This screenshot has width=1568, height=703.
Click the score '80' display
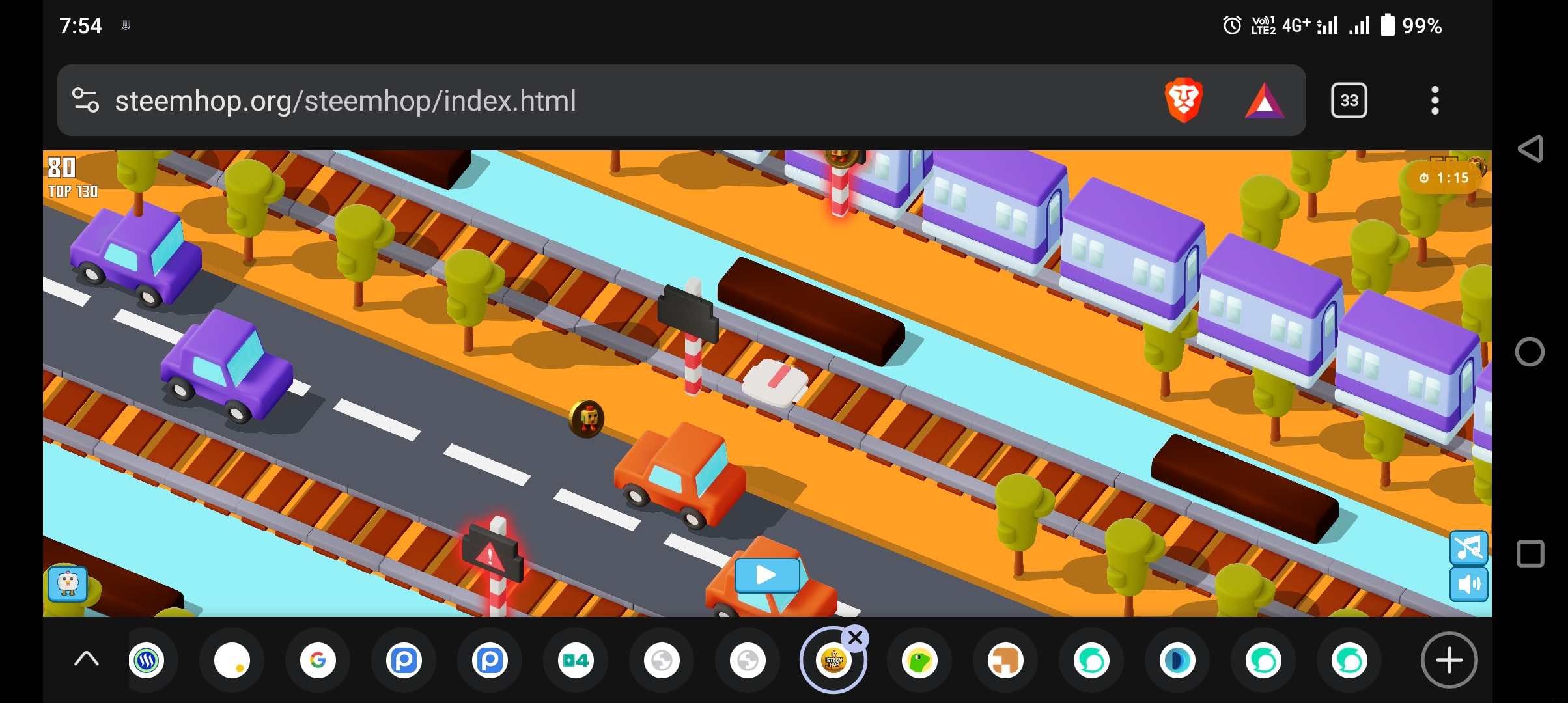(62, 168)
